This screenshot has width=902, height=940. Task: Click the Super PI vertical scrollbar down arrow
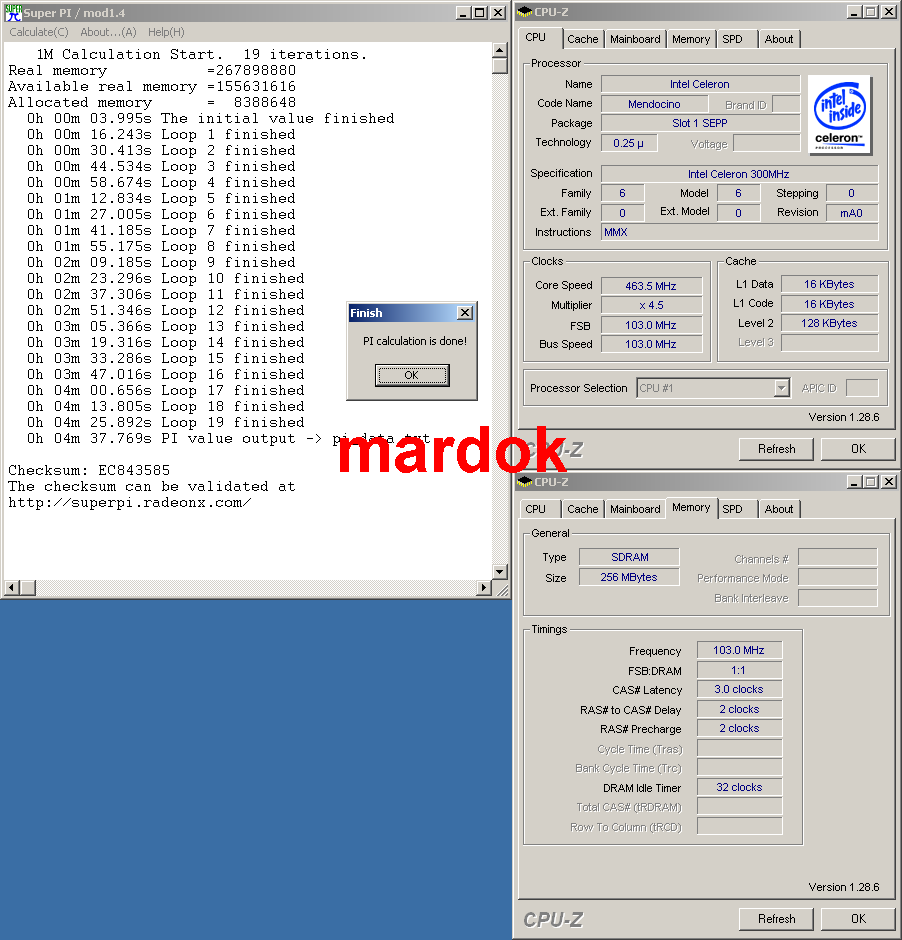500,572
